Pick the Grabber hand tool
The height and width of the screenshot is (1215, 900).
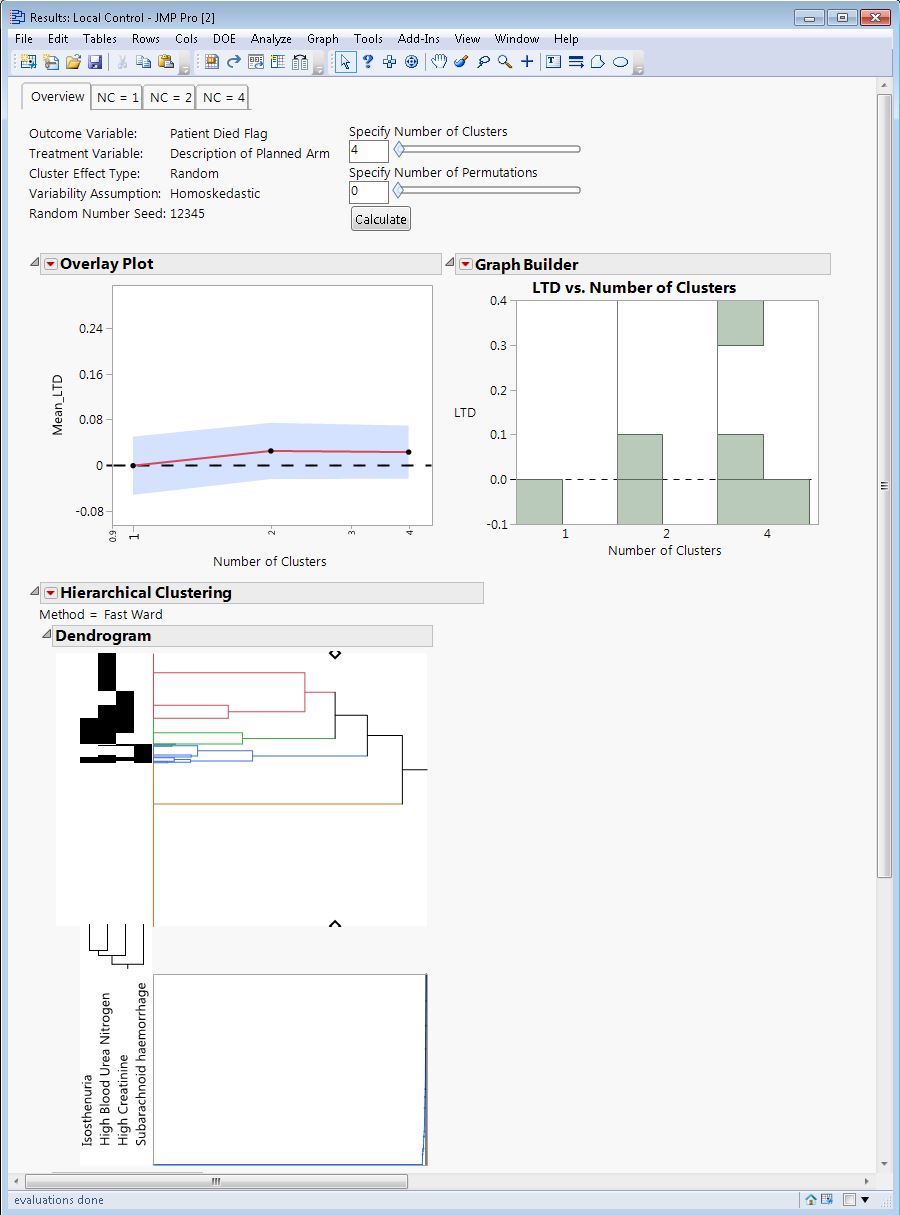(438, 62)
